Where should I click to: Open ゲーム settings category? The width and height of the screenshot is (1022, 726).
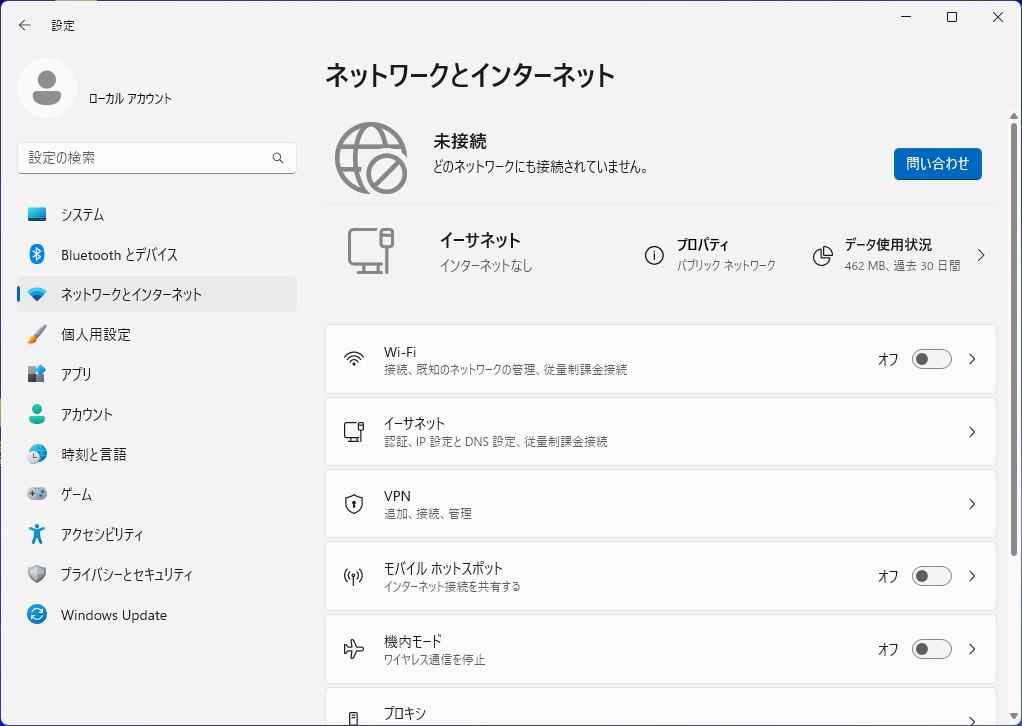coord(157,495)
